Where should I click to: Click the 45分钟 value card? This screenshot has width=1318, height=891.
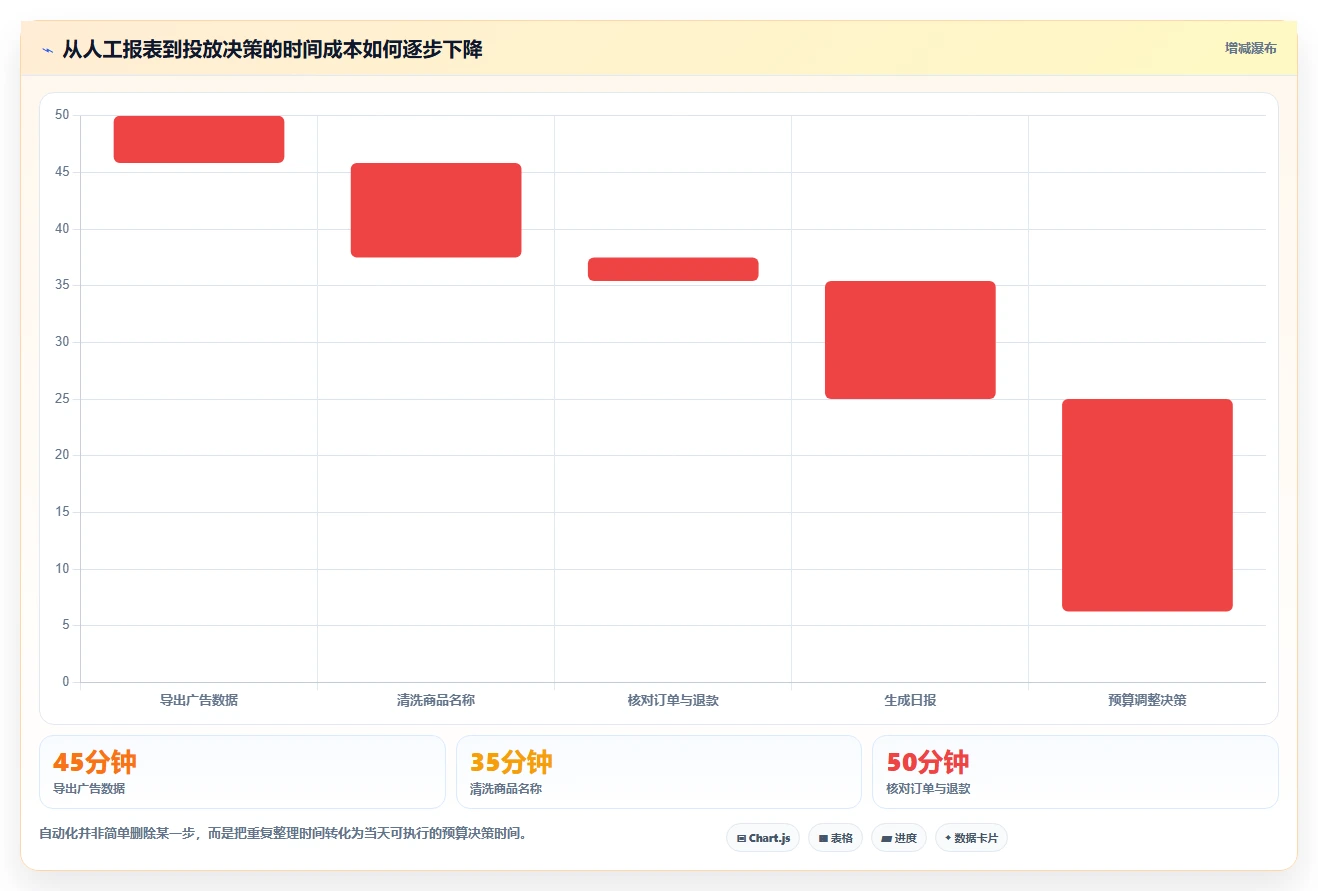(242, 772)
